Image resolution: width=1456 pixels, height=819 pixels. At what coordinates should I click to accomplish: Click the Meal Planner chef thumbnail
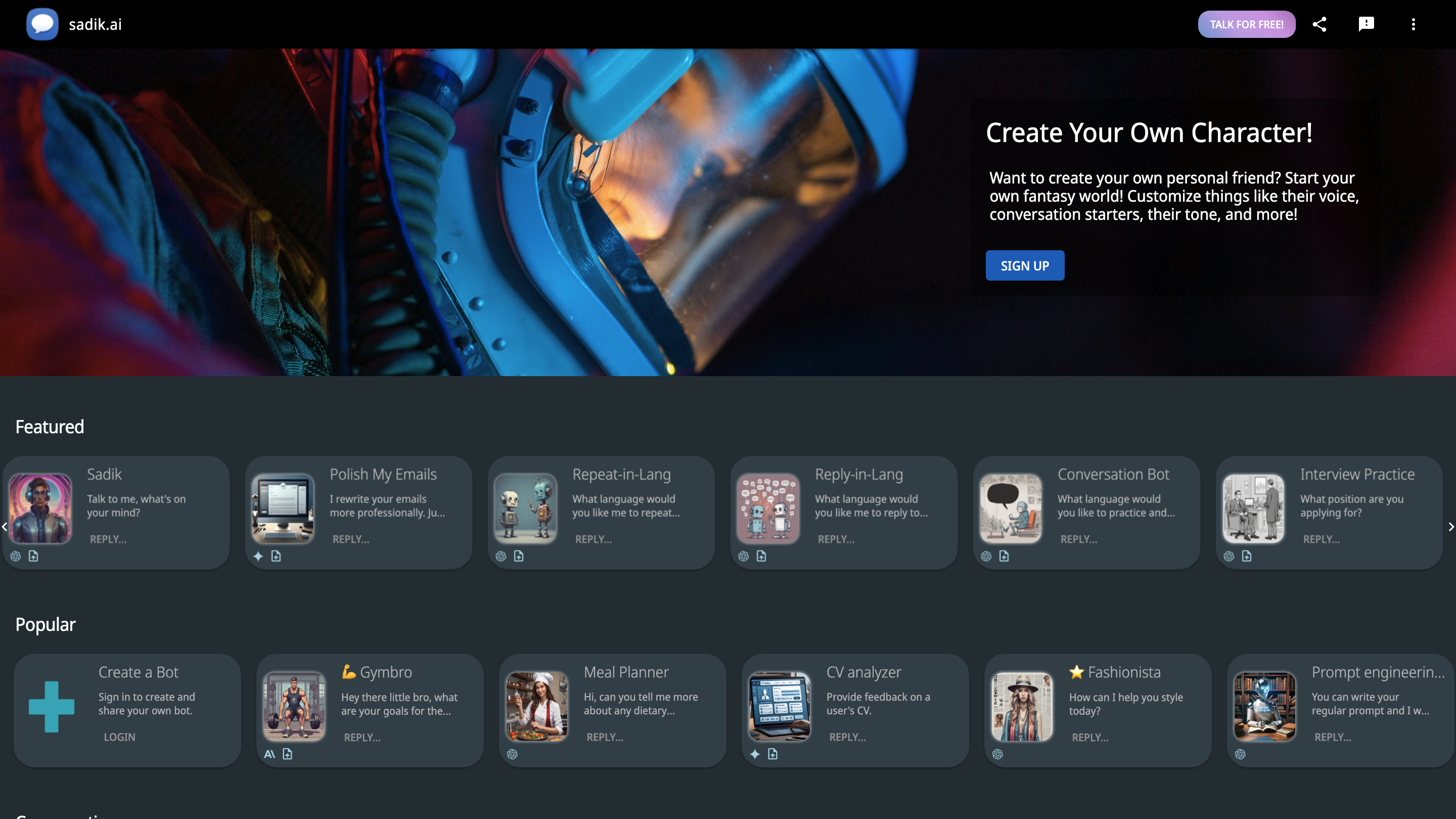[x=536, y=707]
